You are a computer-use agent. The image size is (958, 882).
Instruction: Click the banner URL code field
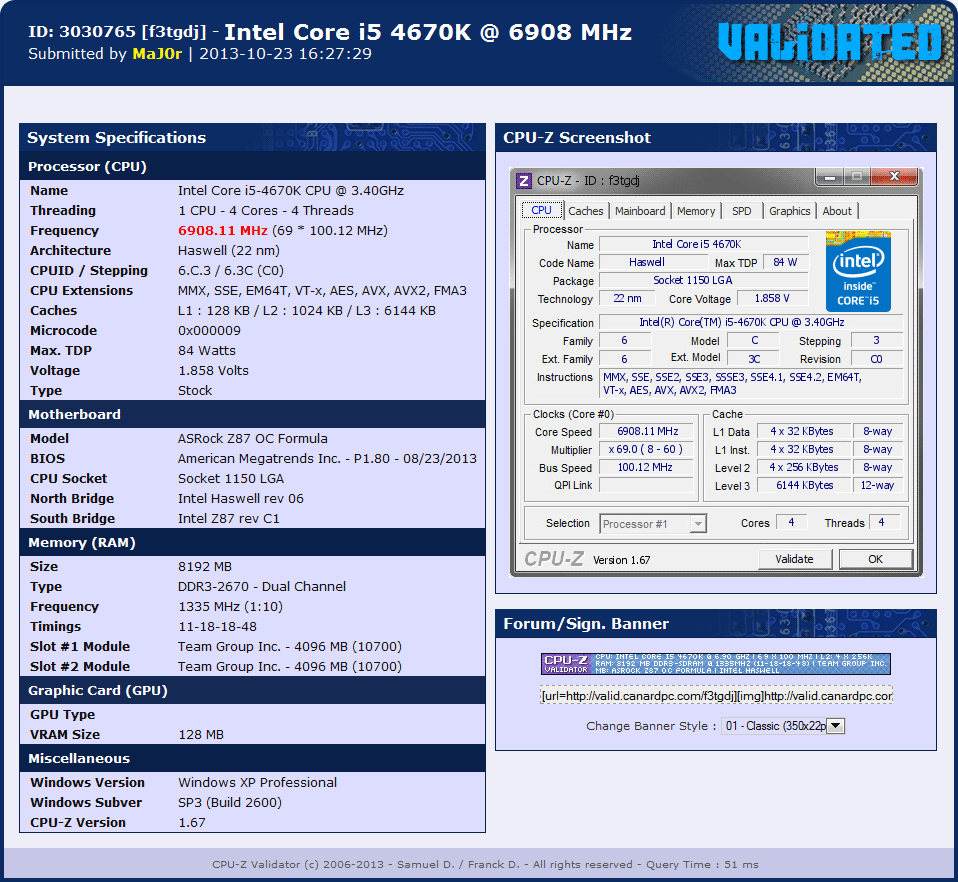click(716, 696)
